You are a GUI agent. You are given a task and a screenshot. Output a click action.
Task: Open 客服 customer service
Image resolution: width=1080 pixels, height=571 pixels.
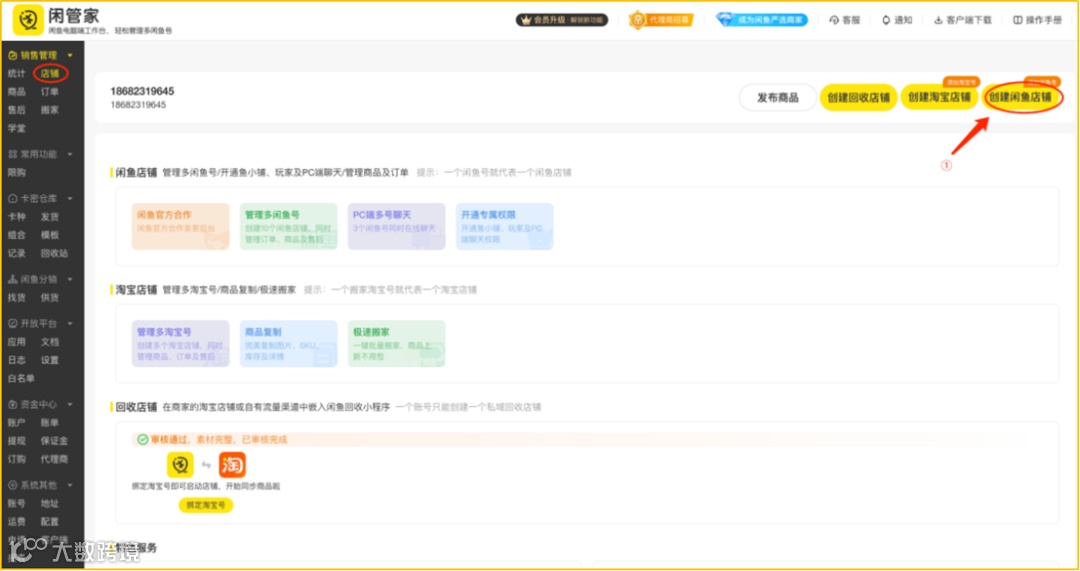coord(845,21)
